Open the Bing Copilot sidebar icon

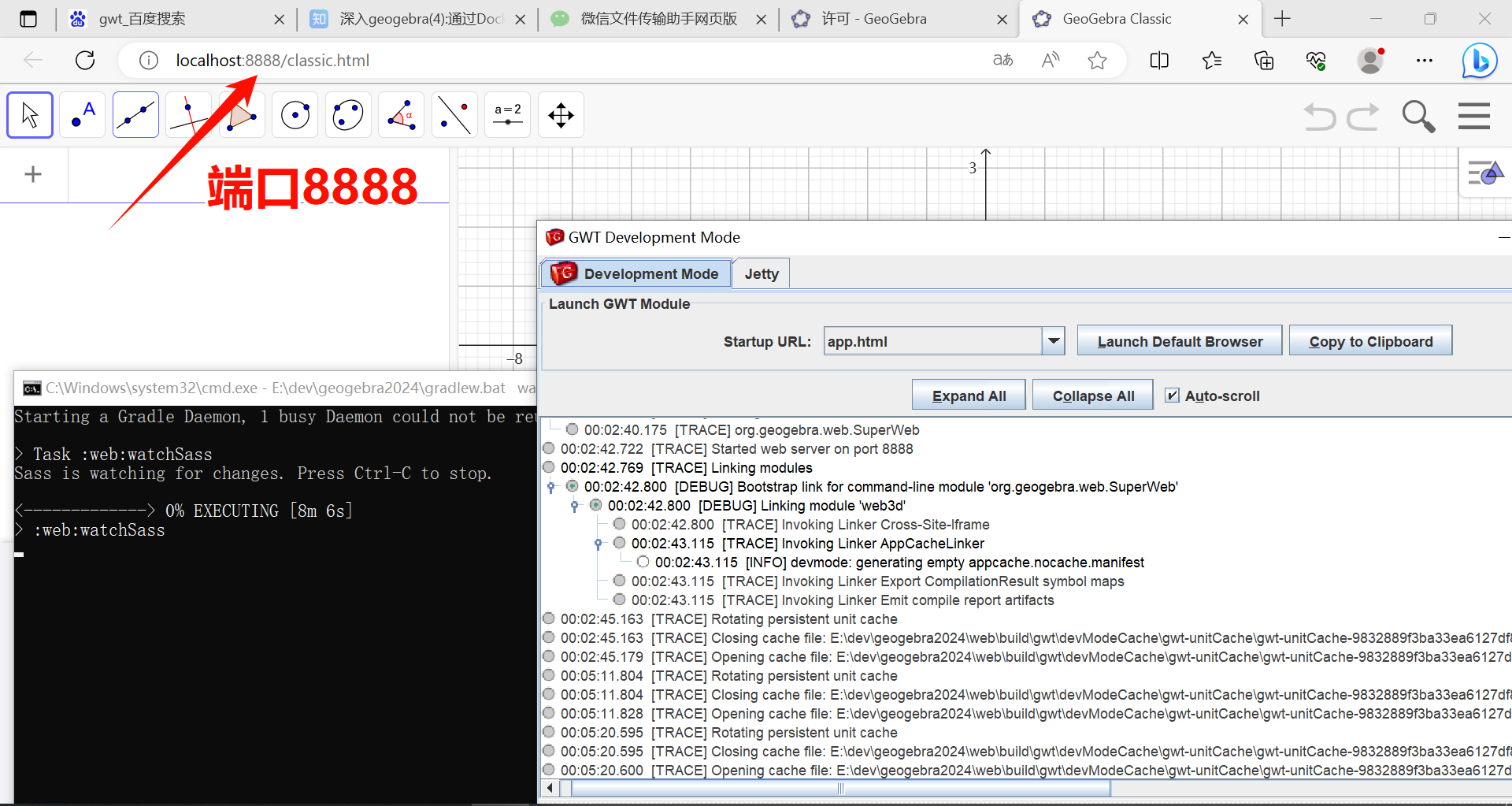1480,60
